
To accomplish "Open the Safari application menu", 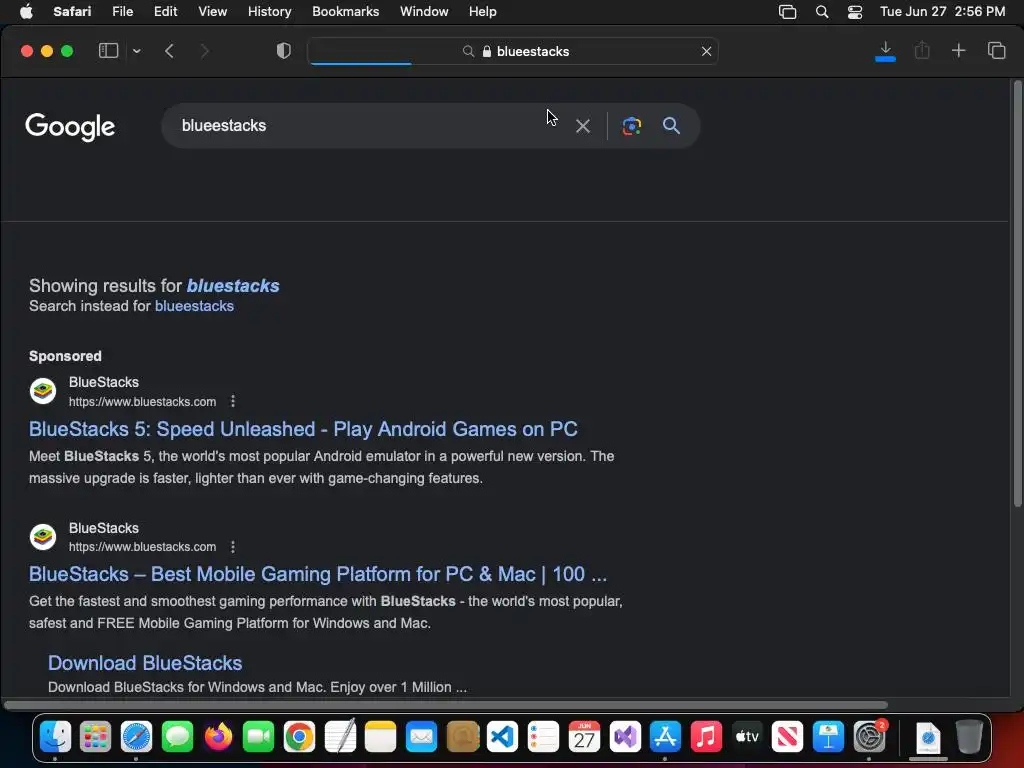I will tap(72, 12).
